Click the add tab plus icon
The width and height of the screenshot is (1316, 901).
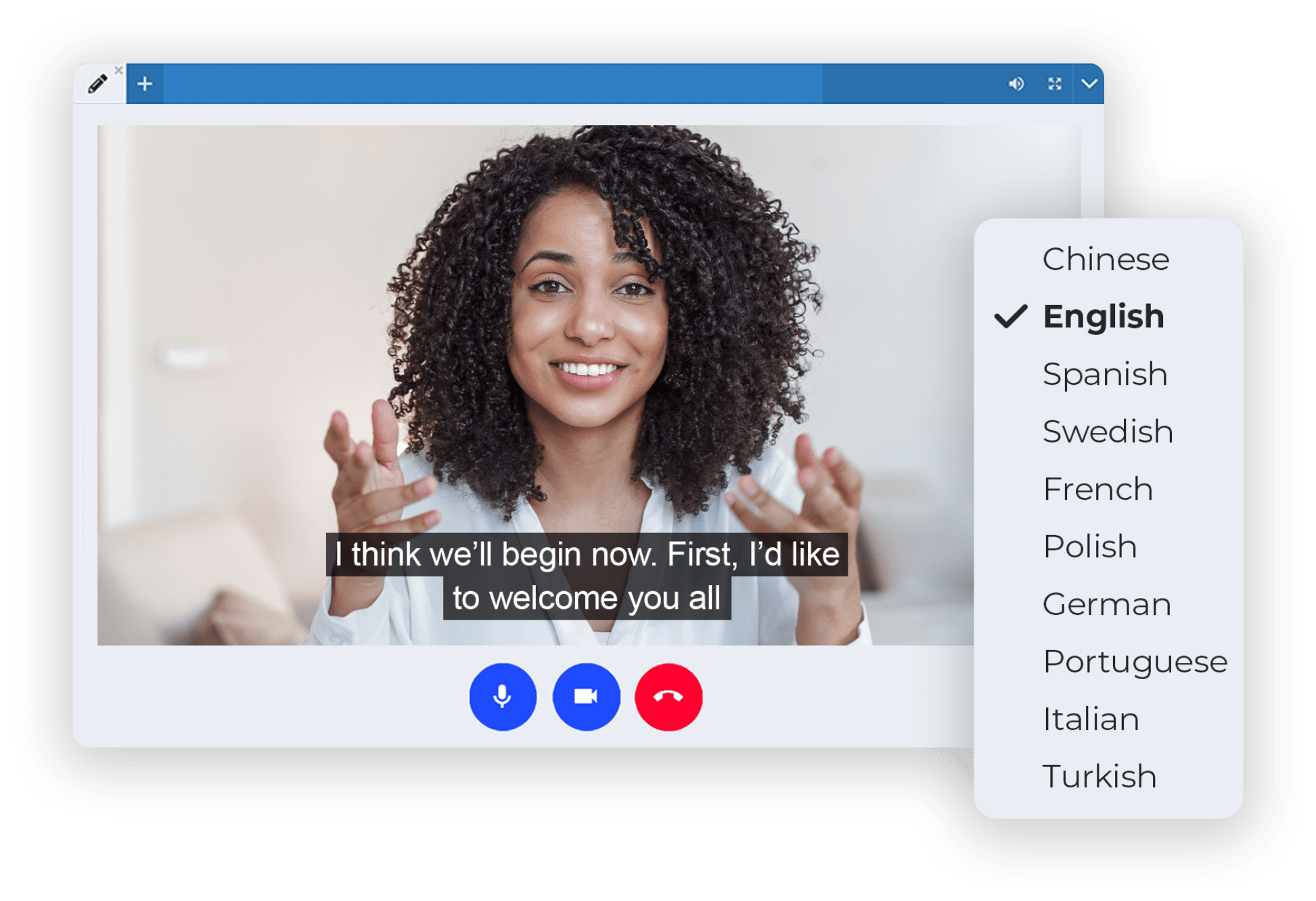click(x=145, y=83)
